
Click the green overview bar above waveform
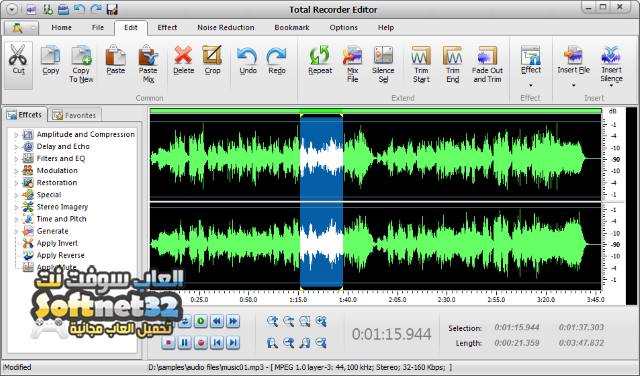pos(376,111)
